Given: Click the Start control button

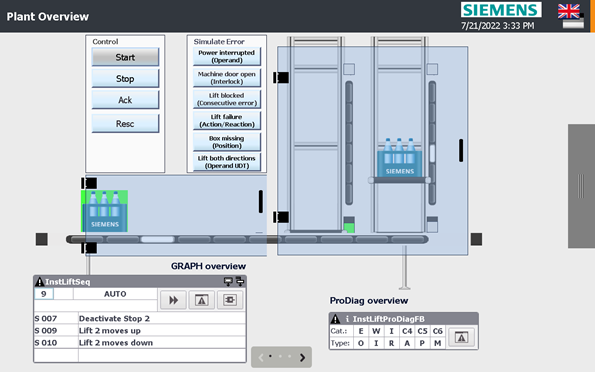Looking at the screenshot, I should (x=125, y=57).
